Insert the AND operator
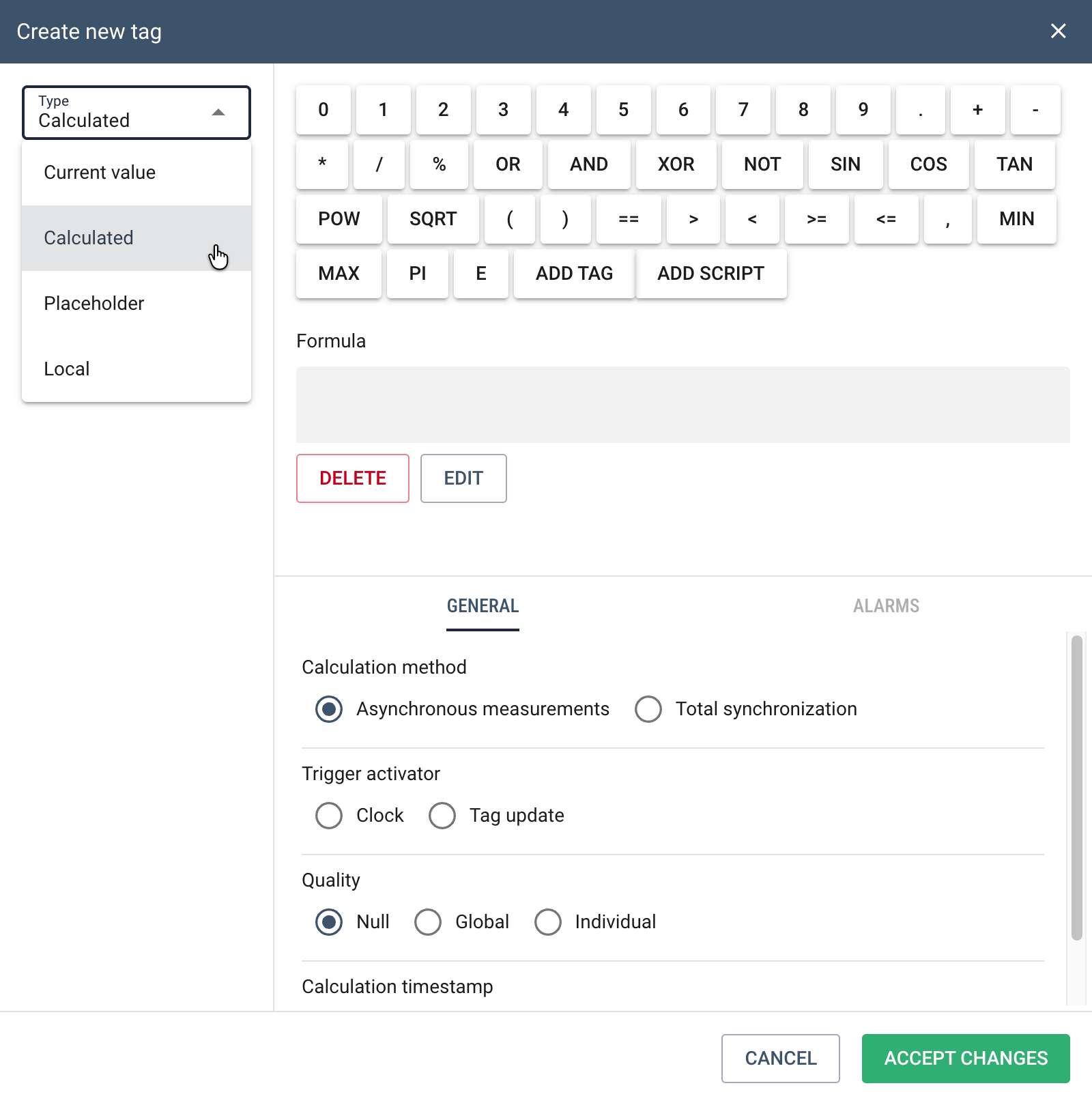 pyautogui.click(x=589, y=164)
